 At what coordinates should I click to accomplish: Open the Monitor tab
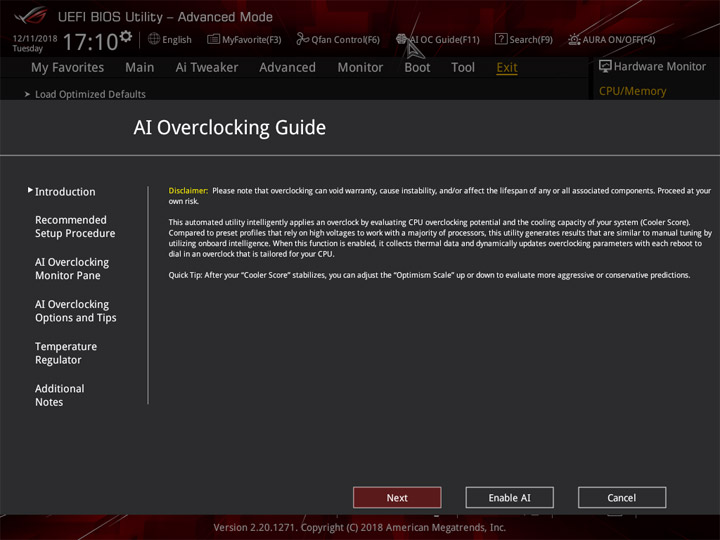pyautogui.click(x=360, y=68)
